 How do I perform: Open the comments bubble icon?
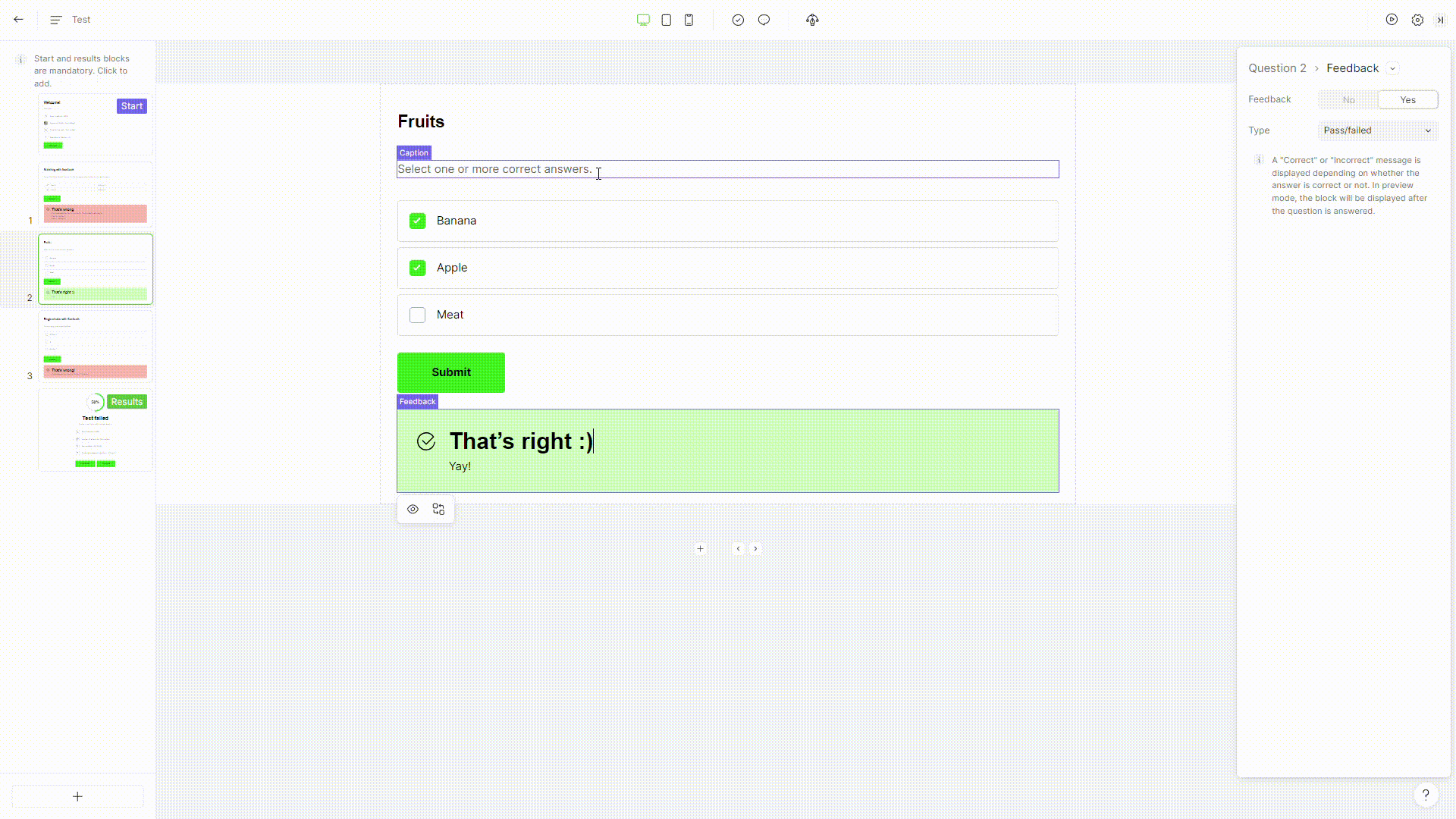pos(764,20)
